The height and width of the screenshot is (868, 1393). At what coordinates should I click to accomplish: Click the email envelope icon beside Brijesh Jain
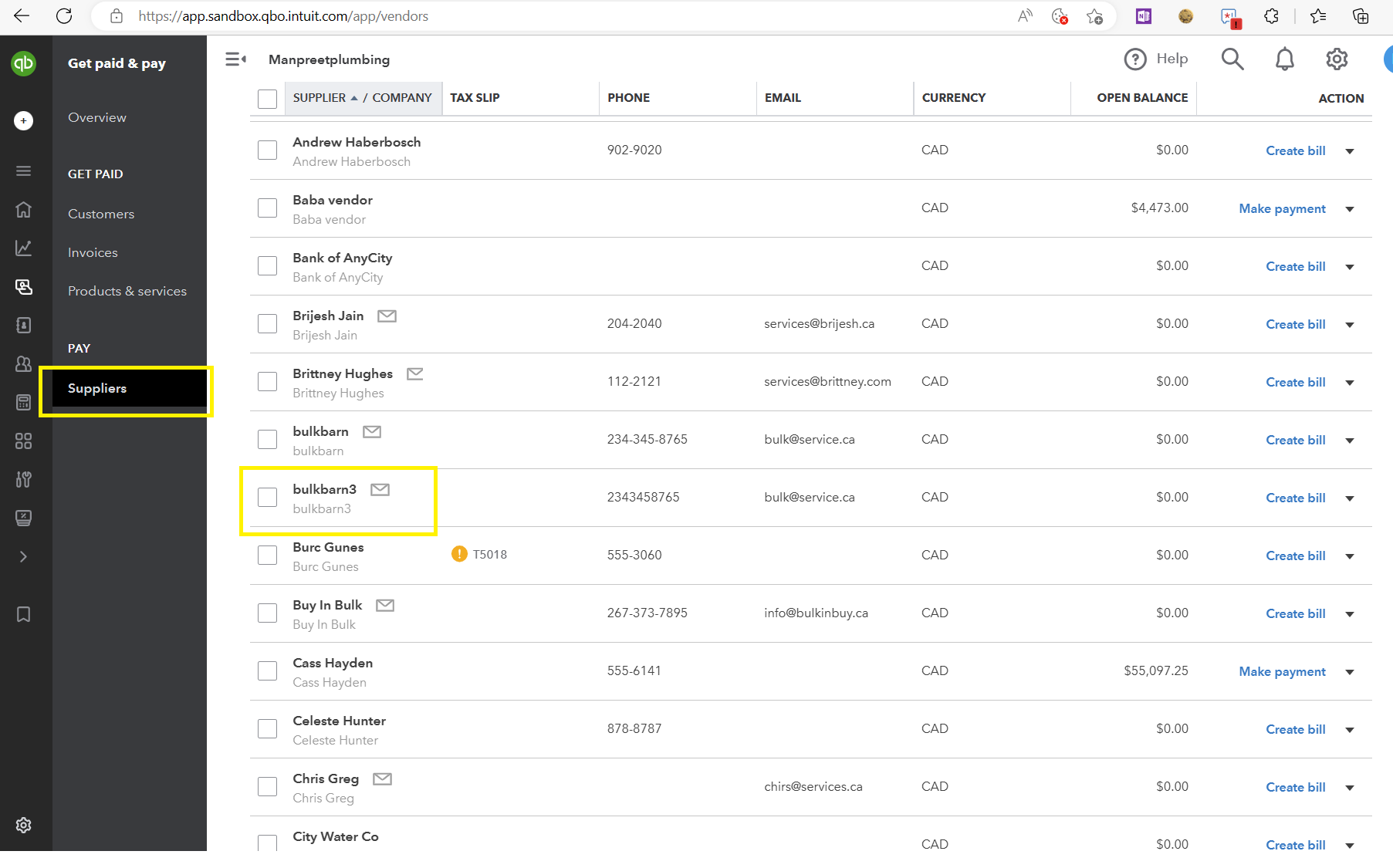point(387,316)
